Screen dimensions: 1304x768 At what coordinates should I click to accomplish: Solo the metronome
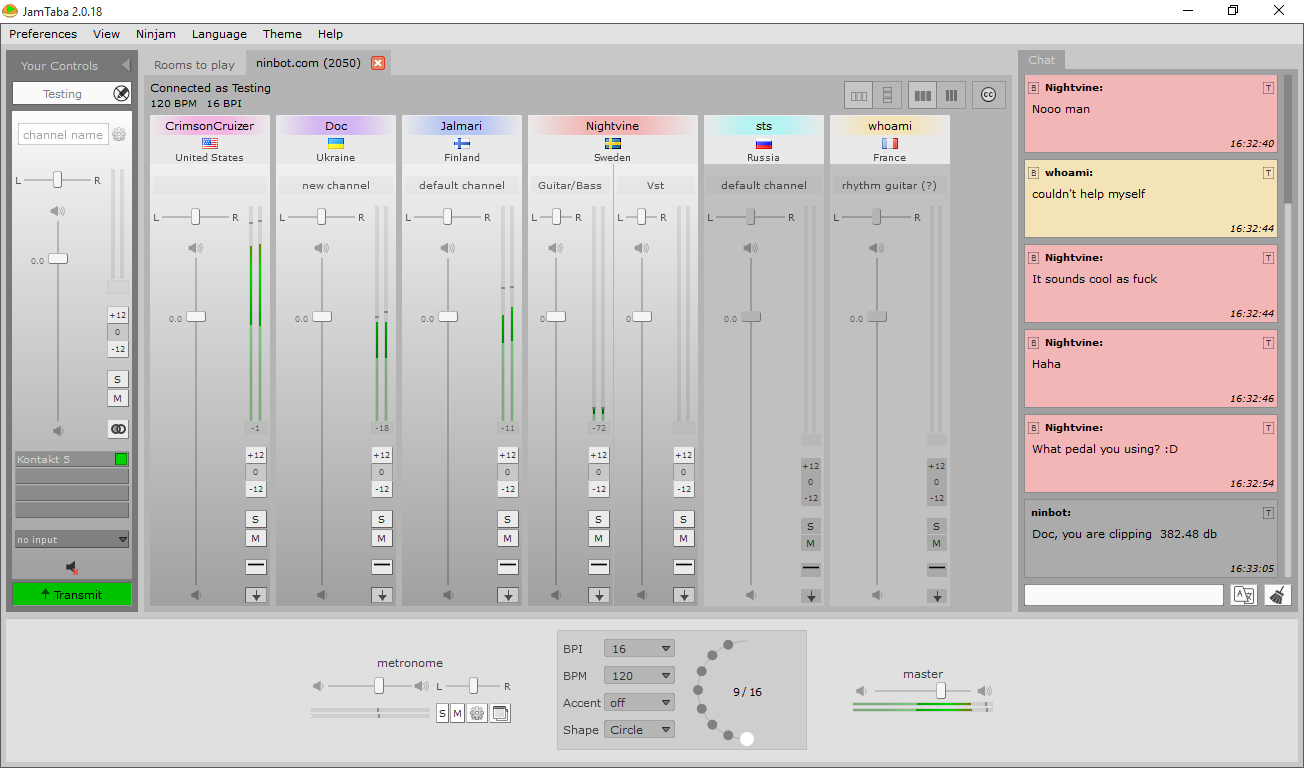click(442, 713)
